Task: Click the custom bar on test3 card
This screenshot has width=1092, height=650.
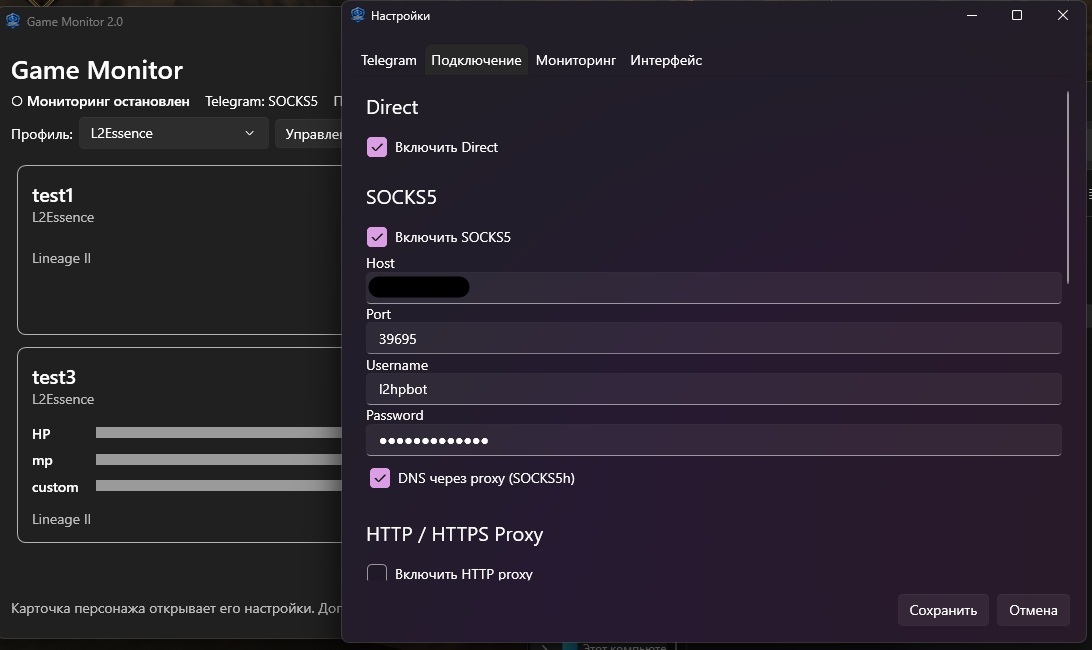Action: point(219,486)
